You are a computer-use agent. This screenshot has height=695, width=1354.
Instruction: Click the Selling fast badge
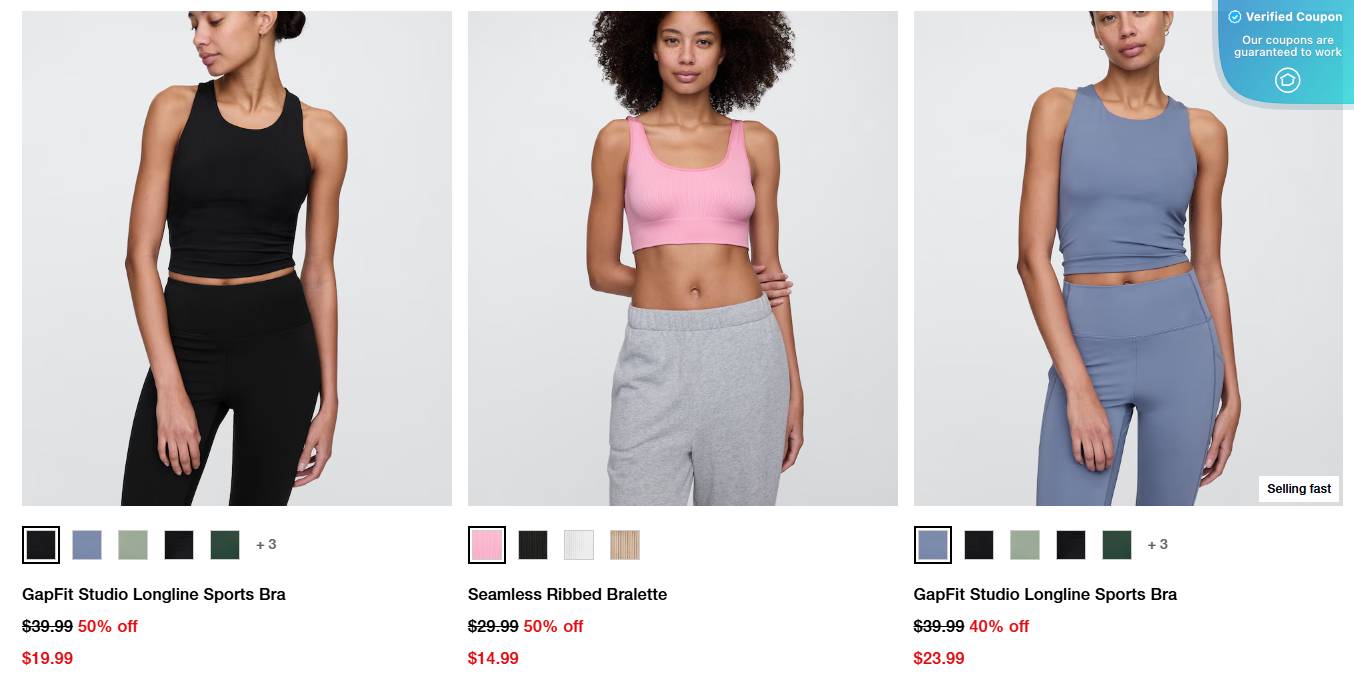pos(1299,489)
